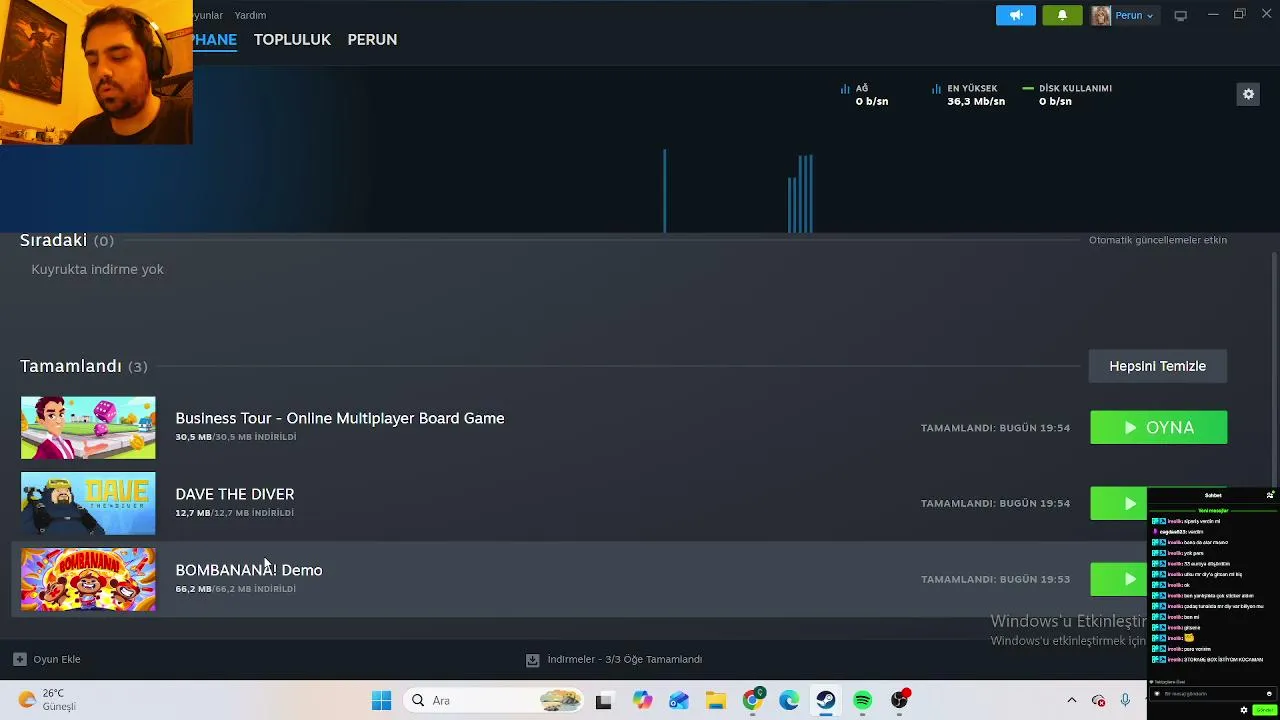The image size is (1280, 720).
Task: Open chat community users icon
Action: click(1270, 495)
